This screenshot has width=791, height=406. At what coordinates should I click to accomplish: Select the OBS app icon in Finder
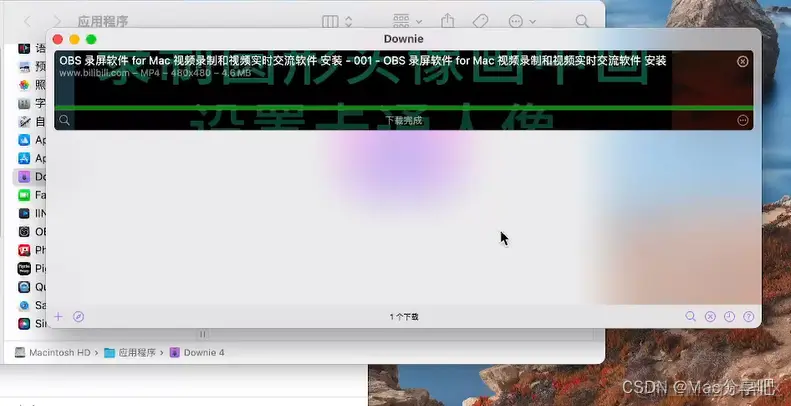click(x=24, y=231)
